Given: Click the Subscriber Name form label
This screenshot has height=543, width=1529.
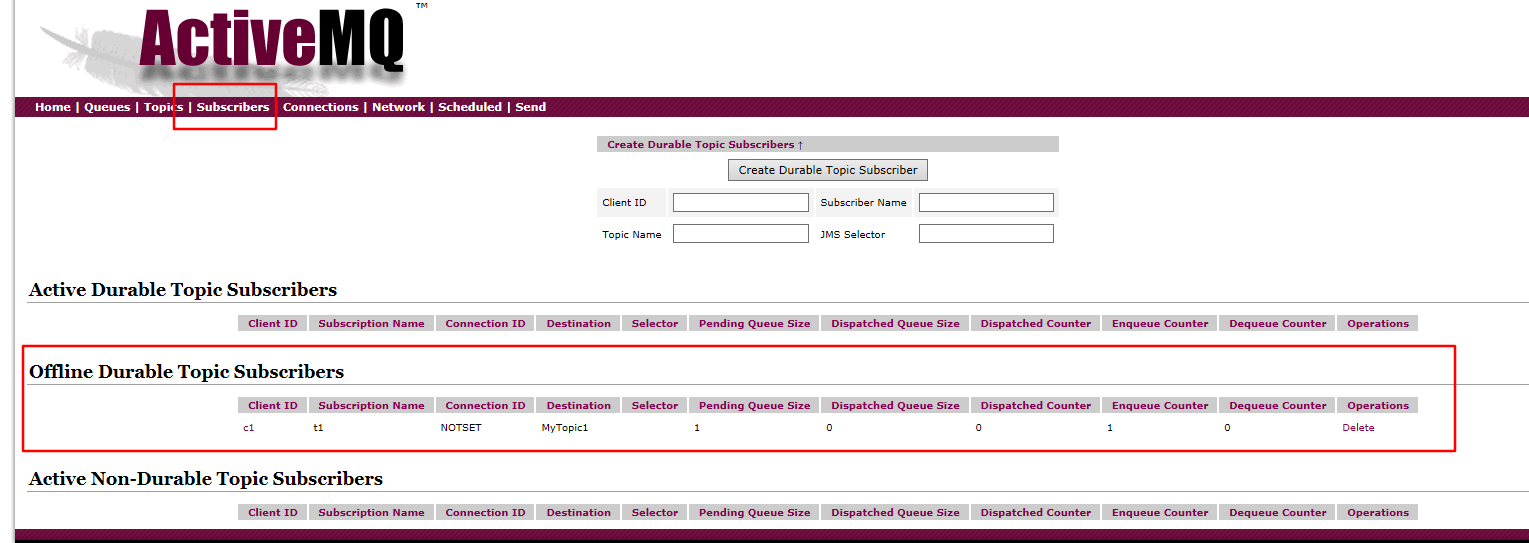Looking at the screenshot, I should click(x=863, y=203).
